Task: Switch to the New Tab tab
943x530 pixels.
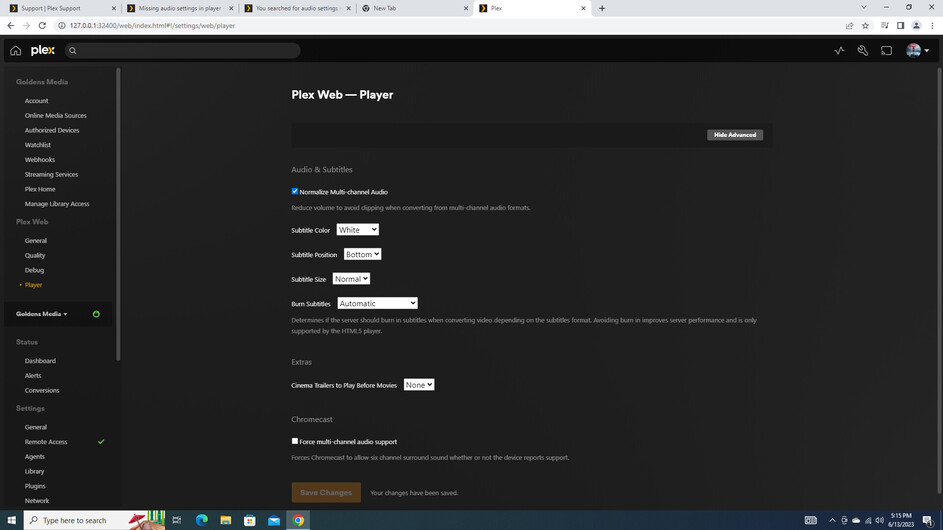Action: coord(415,8)
